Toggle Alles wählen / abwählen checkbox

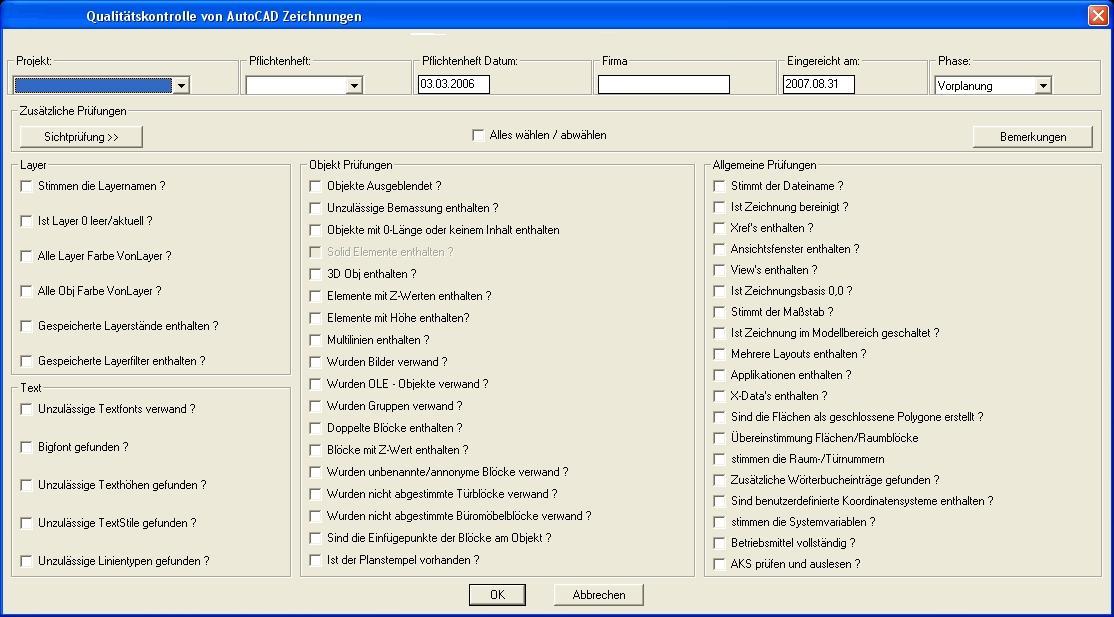[x=478, y=135]
